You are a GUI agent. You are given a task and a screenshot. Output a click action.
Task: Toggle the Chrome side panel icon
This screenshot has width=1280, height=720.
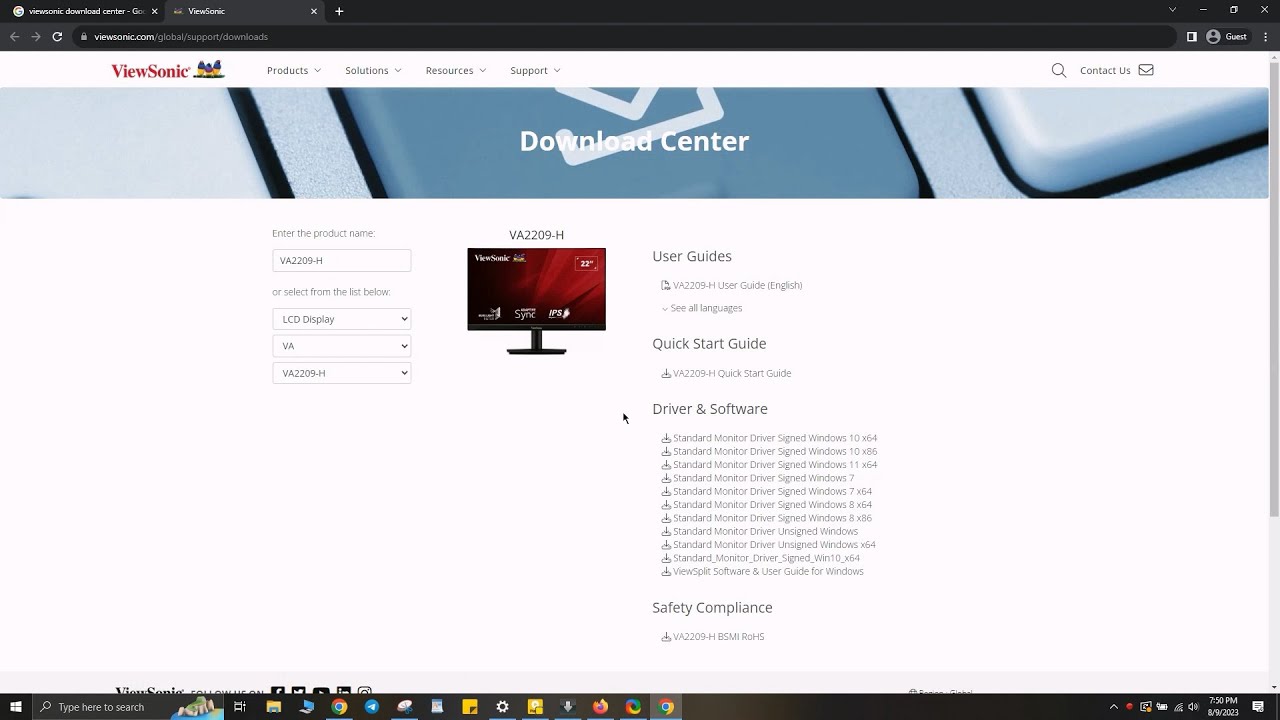1191,37
